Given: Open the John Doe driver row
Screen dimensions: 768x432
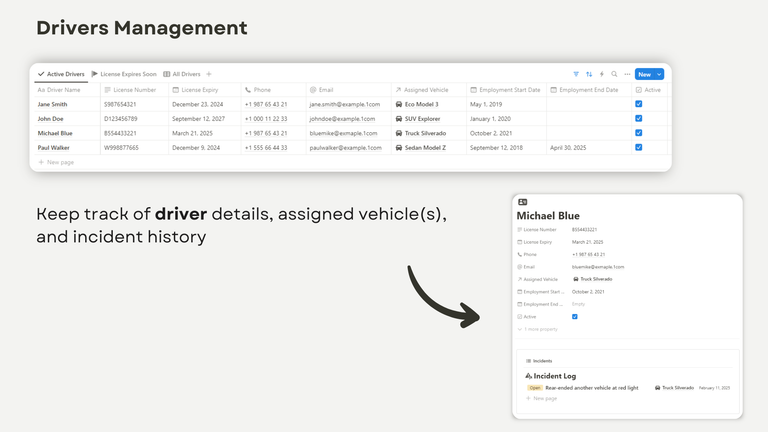Looking at the screenshot, I should pos(50,119).
